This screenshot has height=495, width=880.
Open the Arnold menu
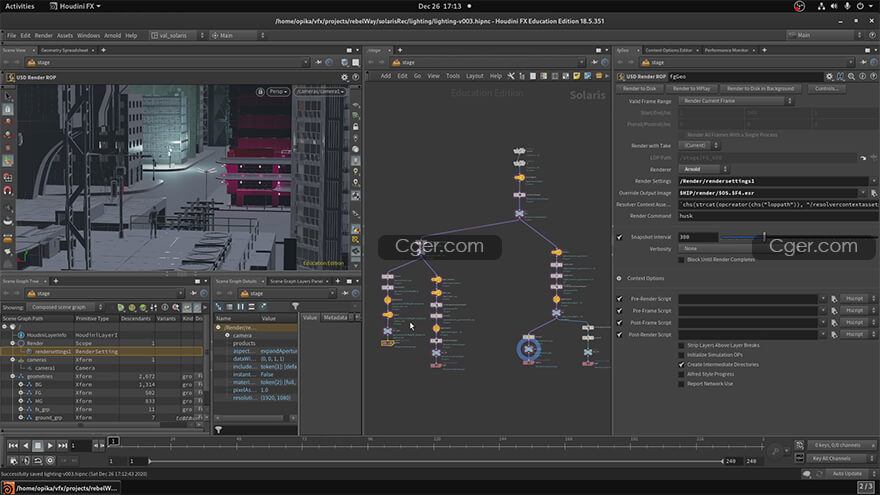112,35
